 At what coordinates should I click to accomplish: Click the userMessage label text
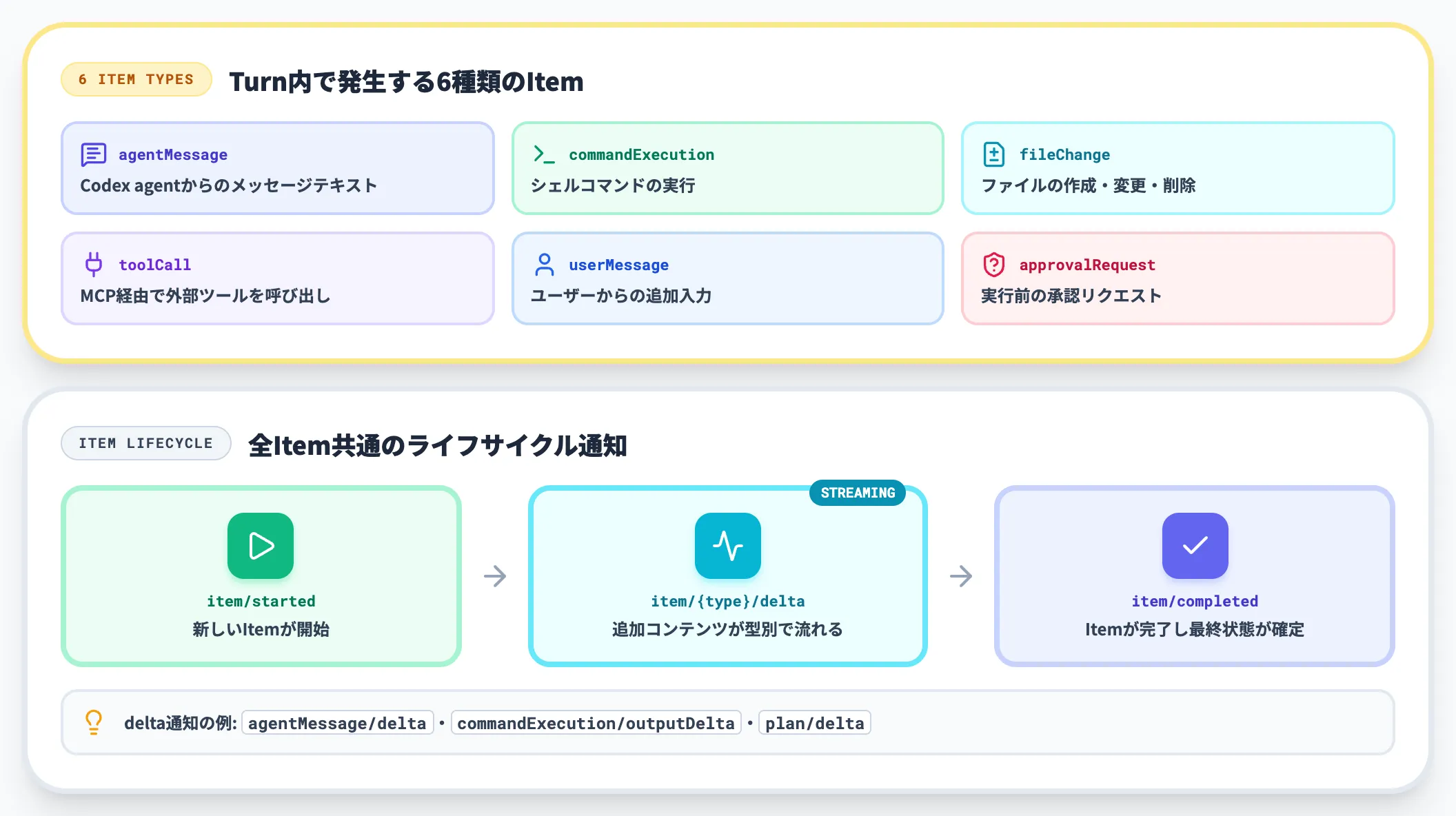click(619, 265)
